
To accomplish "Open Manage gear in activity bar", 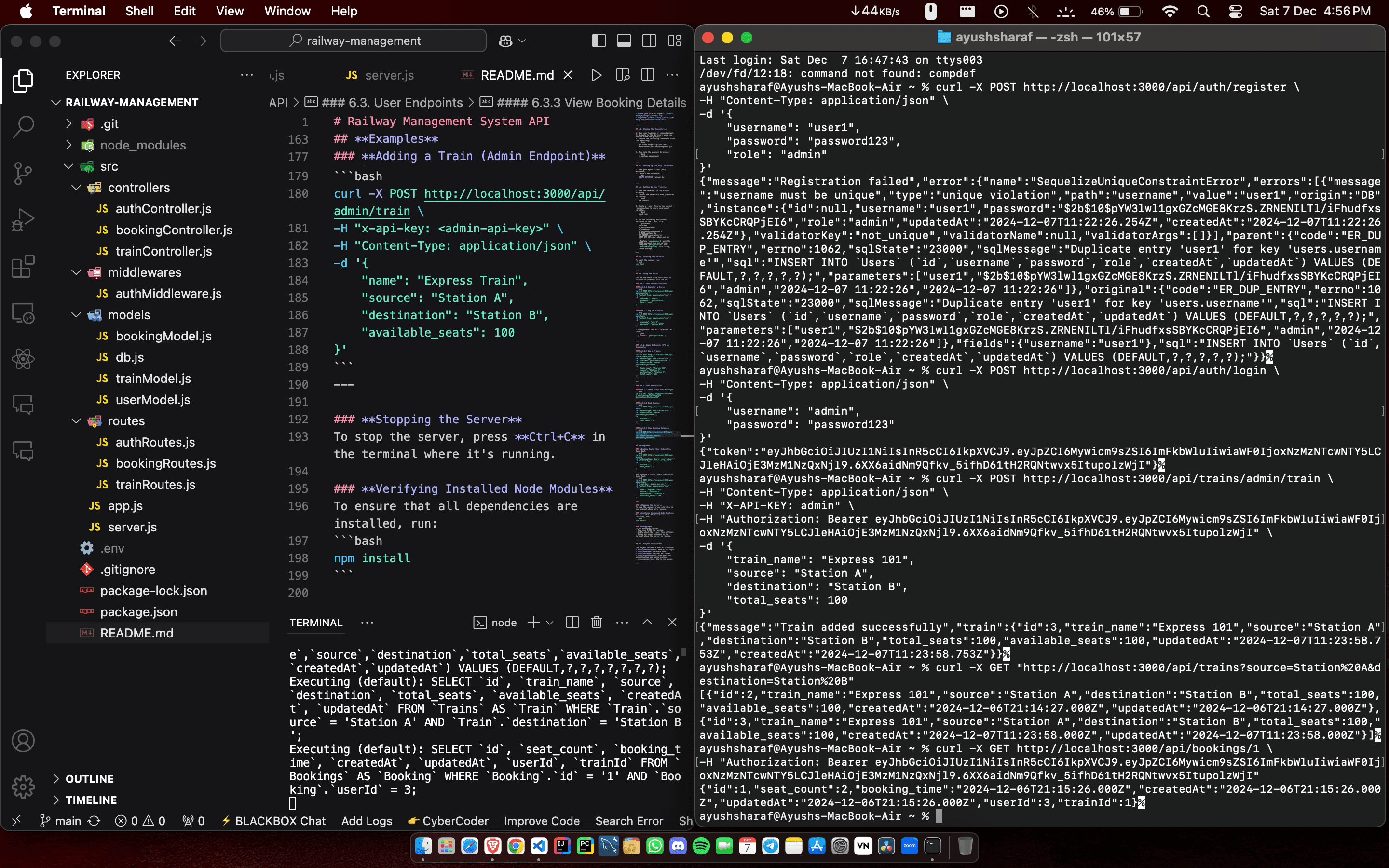I will [x=23, y=787].
